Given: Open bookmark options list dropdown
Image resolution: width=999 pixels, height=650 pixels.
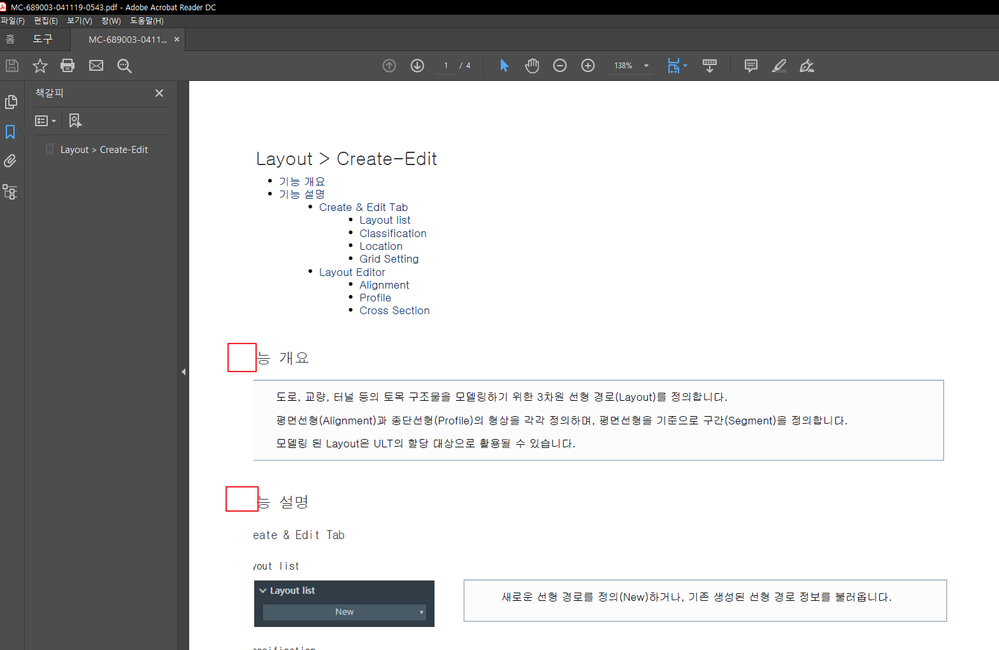Looking at the screenshot, I should click(45, 120).
